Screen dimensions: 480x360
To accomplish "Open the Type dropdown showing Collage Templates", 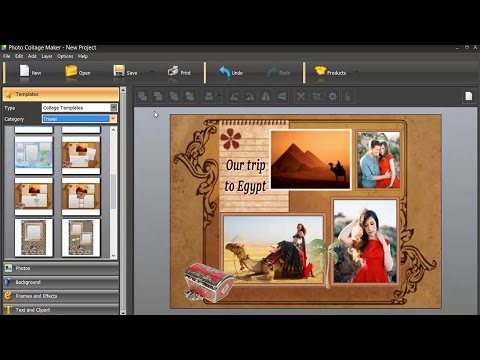I will pos(80,108).
